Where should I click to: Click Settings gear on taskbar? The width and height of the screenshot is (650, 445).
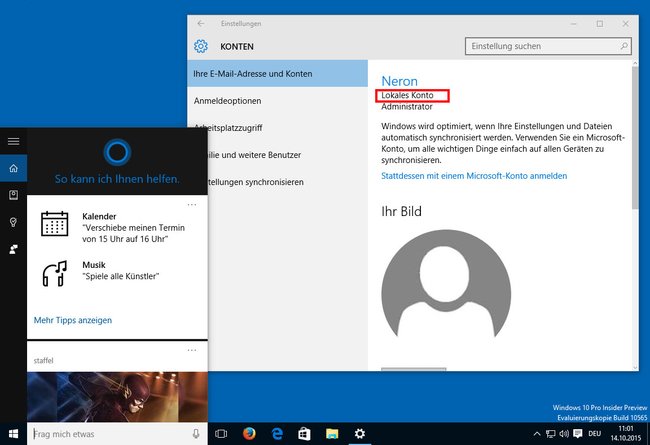(360, 434)
